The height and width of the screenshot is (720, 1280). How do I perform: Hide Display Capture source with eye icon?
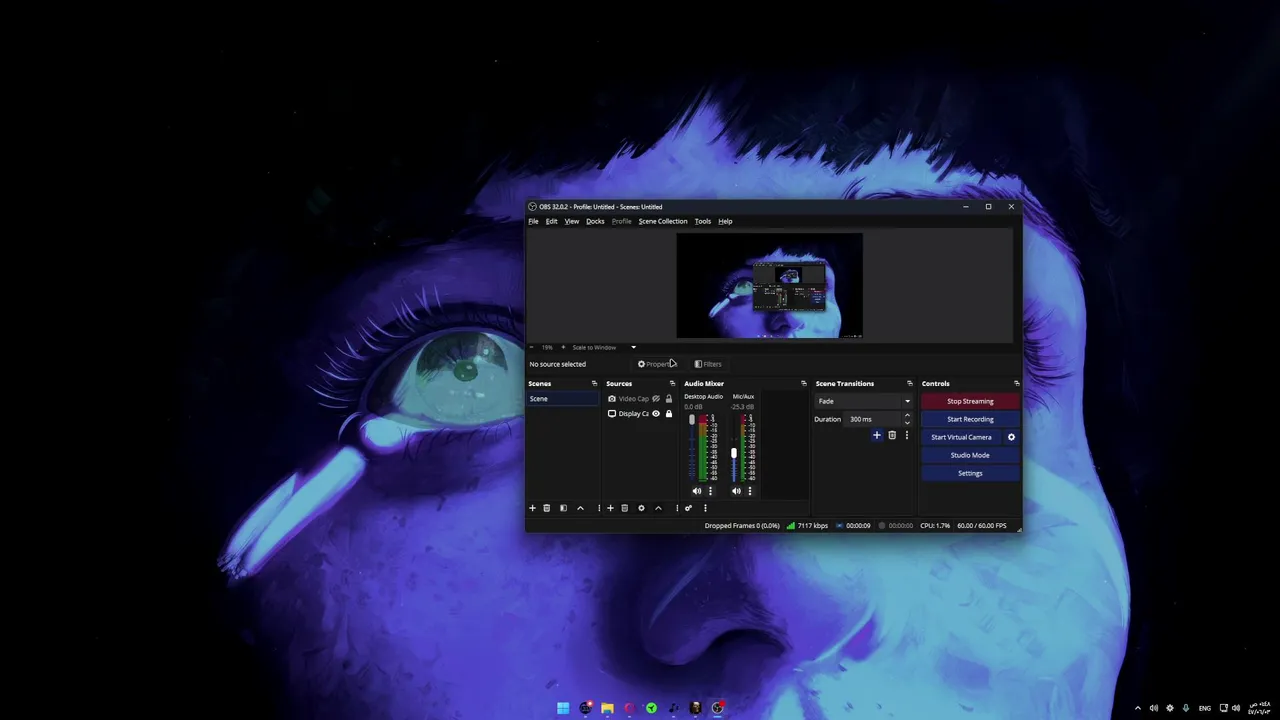tap(656, 414)
